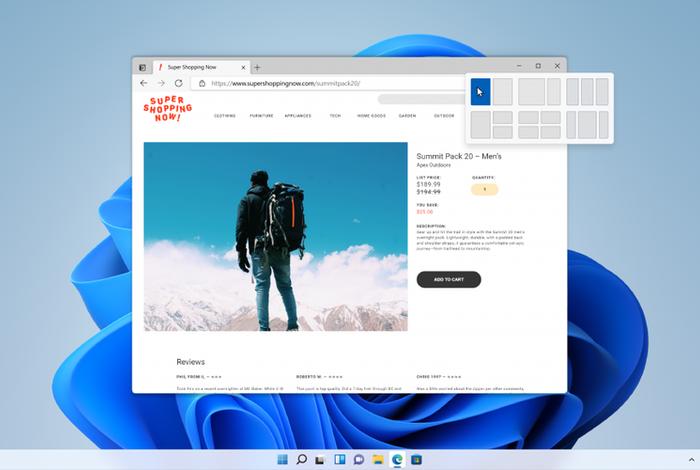The image size is (700, 470).
Task: Open the Garden category
Action: (407, 116)
